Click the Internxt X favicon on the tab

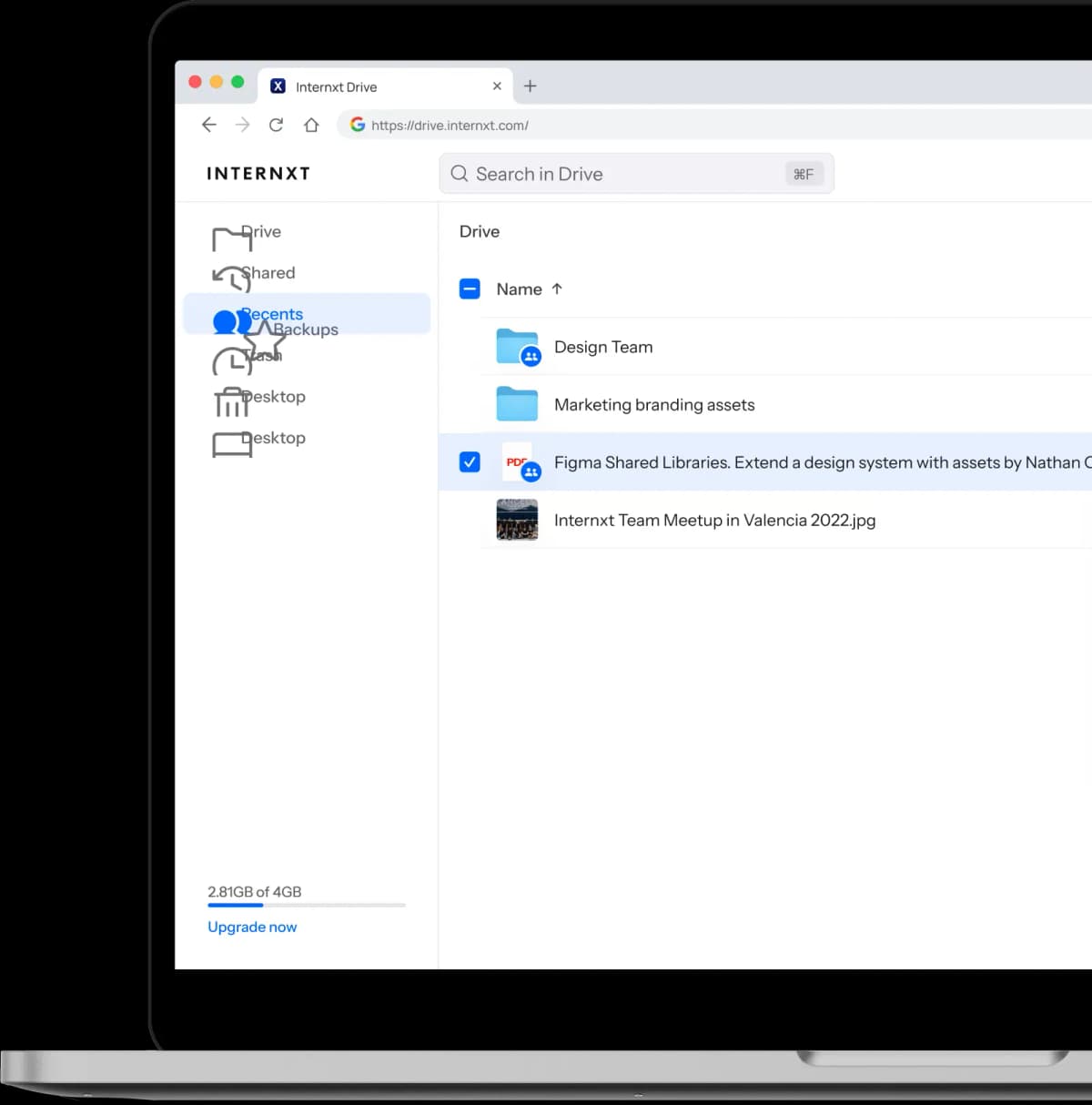278,86
